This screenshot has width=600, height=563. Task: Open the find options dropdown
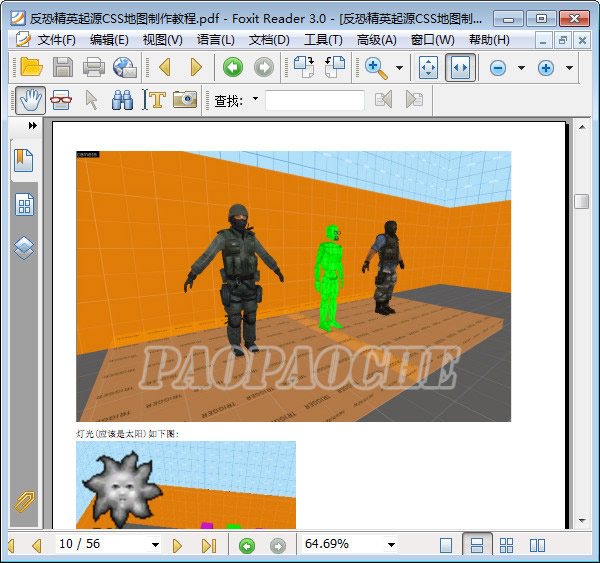[255, 99]
